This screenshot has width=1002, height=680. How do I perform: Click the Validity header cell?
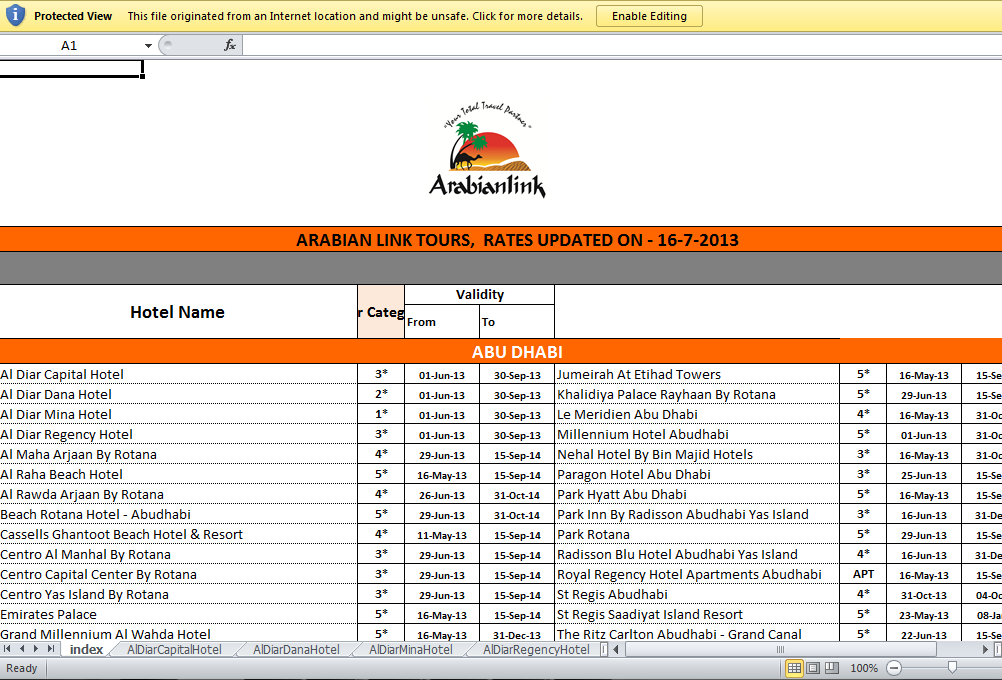click(x=479, y=295)
